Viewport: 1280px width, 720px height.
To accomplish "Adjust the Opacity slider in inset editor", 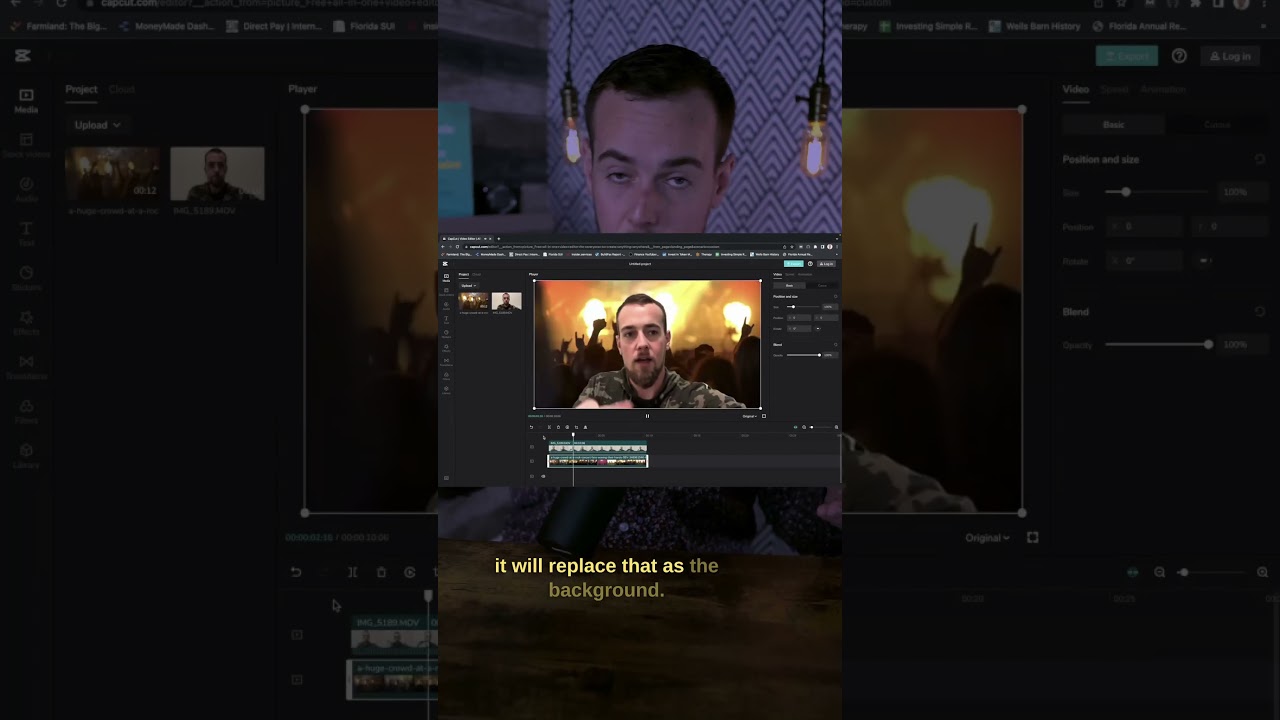I will point(802,355).
